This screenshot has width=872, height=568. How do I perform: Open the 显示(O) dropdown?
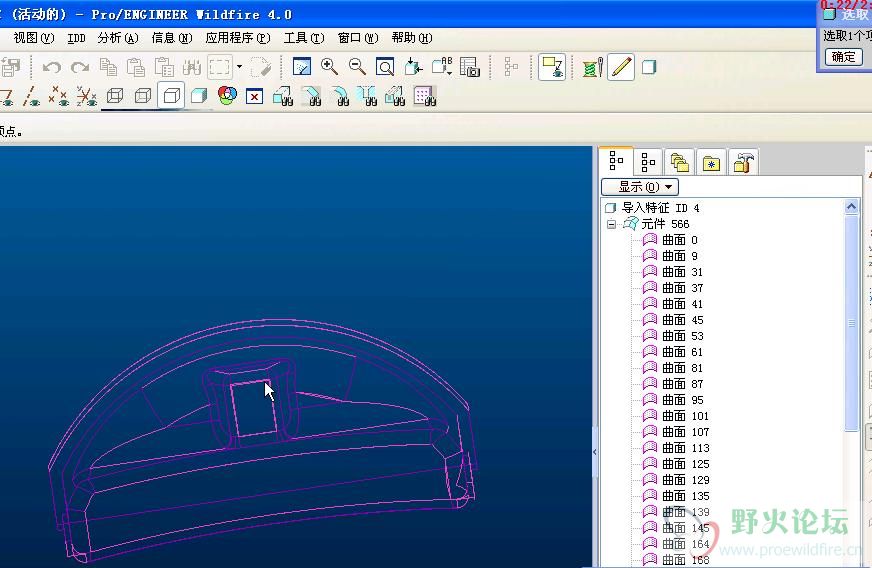(x=640, y=187)
